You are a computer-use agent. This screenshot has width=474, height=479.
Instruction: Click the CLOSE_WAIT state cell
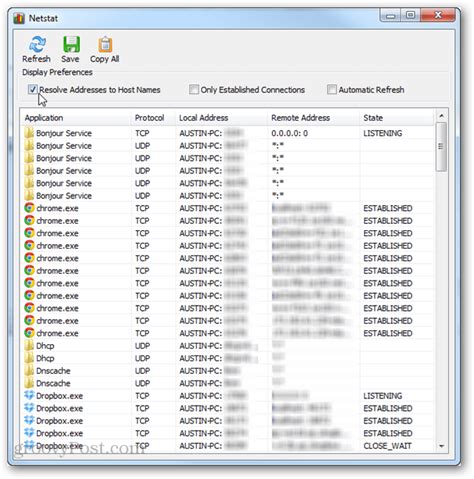point(387,446)
